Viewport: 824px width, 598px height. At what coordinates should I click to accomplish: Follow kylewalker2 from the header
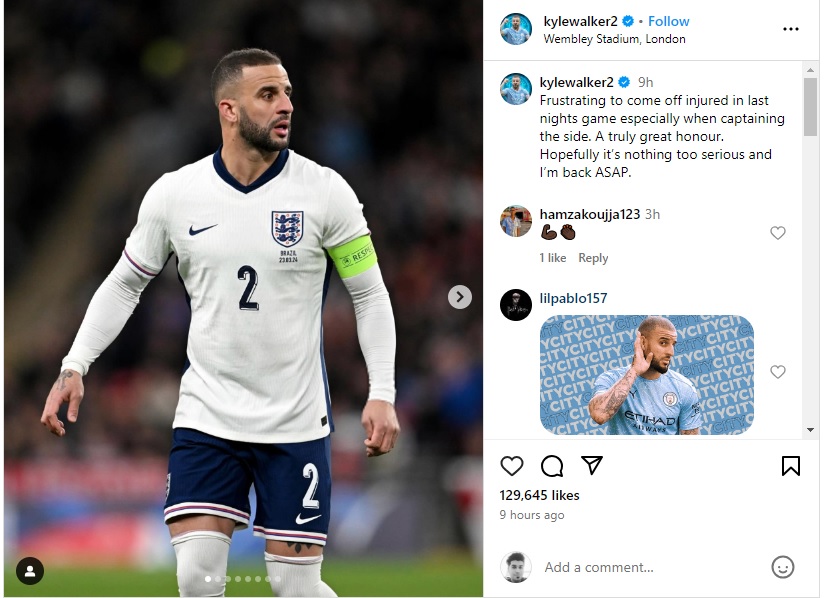(668, 22)
